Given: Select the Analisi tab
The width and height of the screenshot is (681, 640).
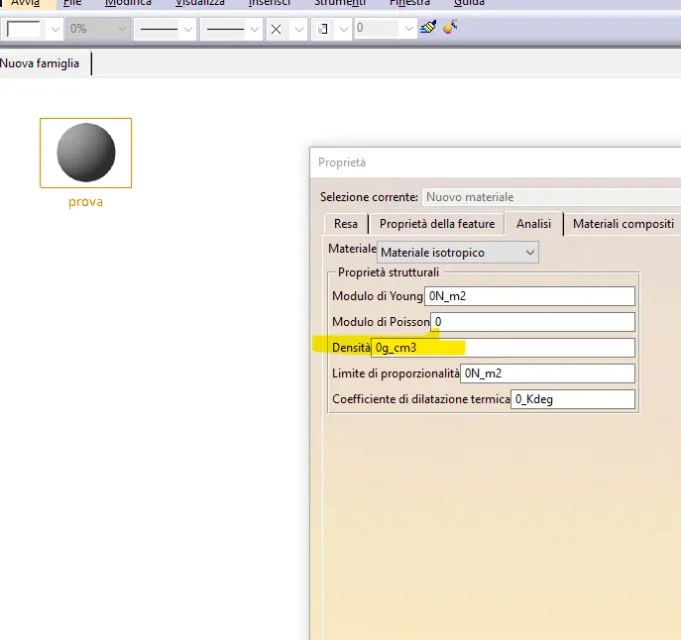Looking at the screenshot, I should 533,224.
